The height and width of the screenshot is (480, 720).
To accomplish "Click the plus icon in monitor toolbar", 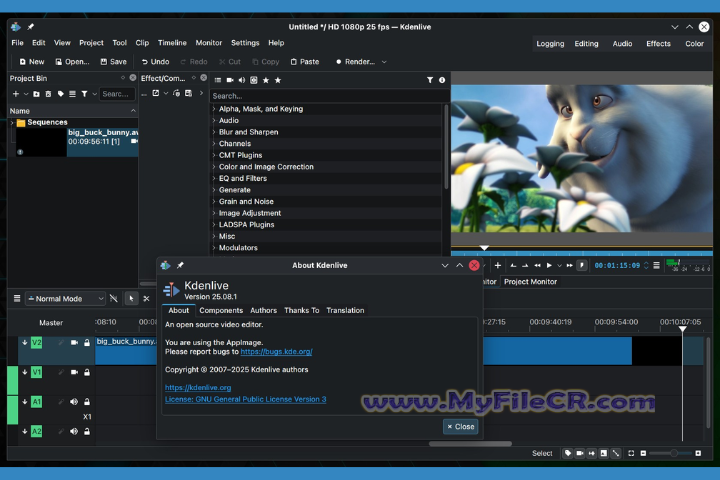I will pyautogui.click(x=498, y=265).
